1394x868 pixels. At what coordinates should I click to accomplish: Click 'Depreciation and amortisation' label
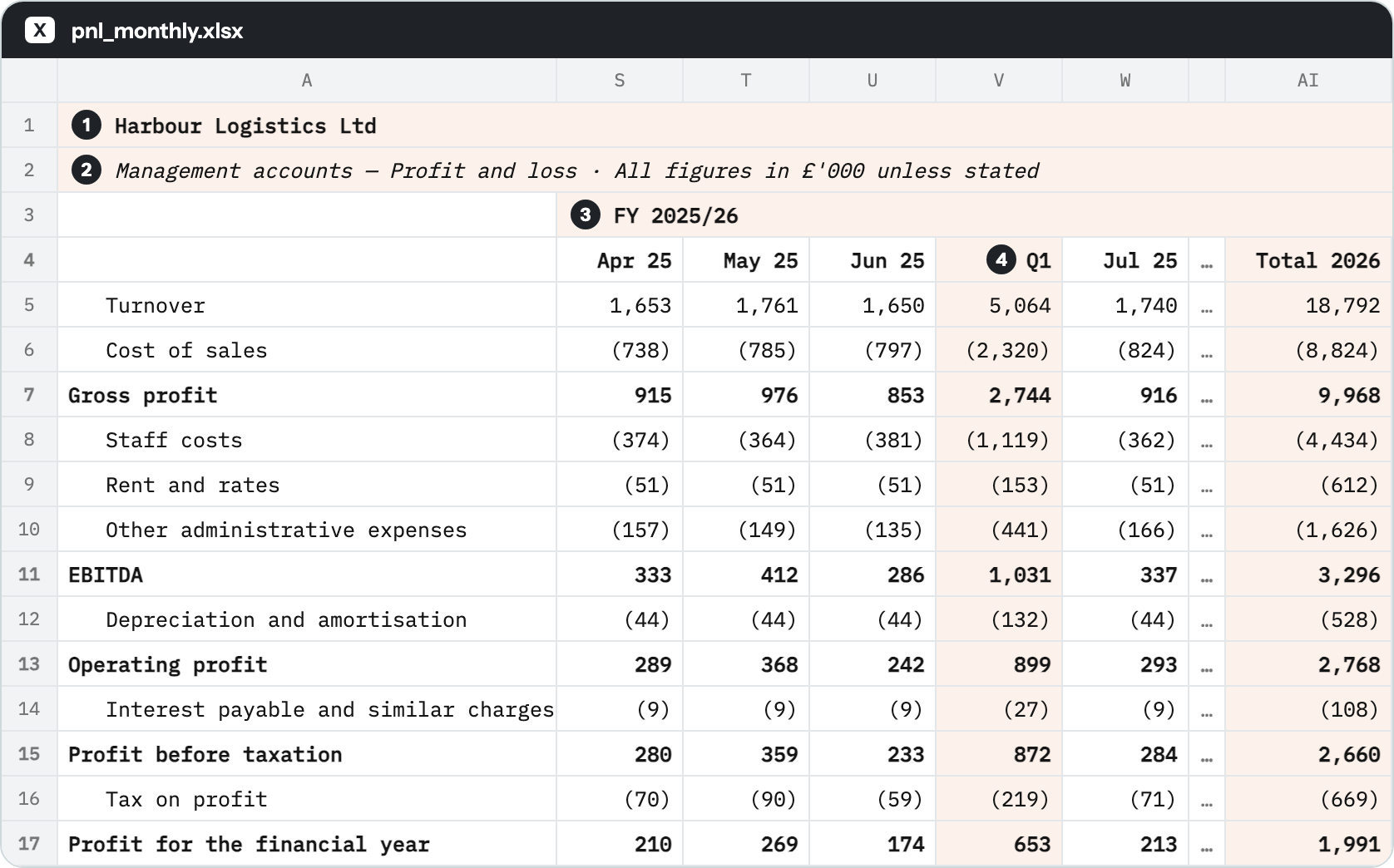pyautogui.click(x=286, y=620)
